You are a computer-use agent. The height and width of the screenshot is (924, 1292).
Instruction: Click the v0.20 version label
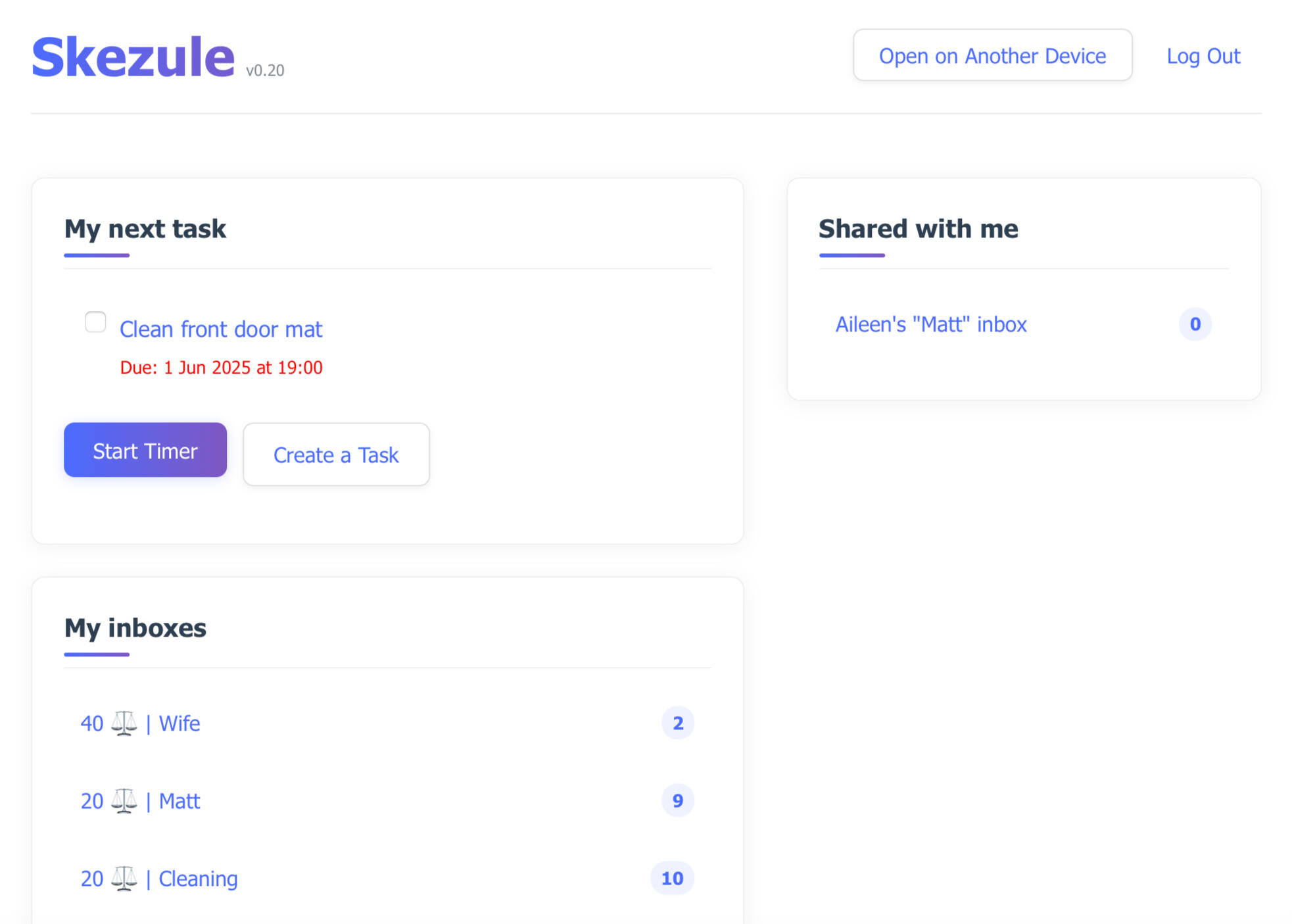pyautogui.click(x=265, y=70)
